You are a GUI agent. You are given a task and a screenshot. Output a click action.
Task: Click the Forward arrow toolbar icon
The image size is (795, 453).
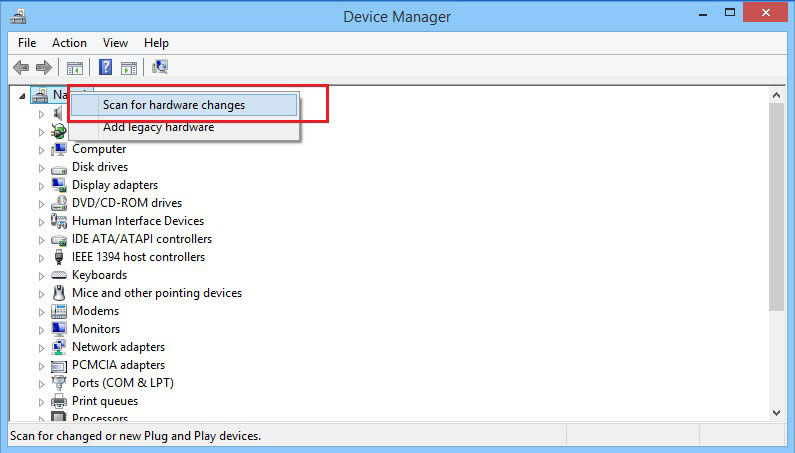[43, 68]
